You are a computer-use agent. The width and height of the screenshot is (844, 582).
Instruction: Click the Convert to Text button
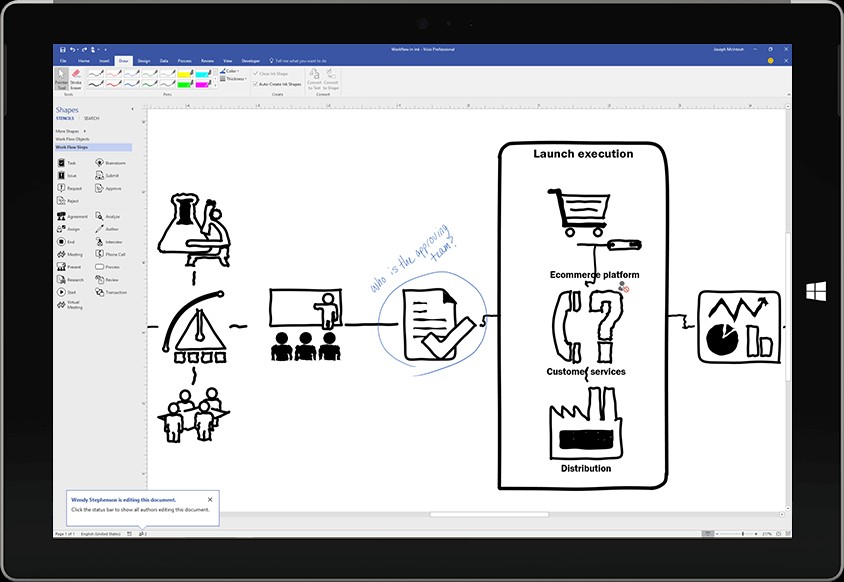pos(314,78)
